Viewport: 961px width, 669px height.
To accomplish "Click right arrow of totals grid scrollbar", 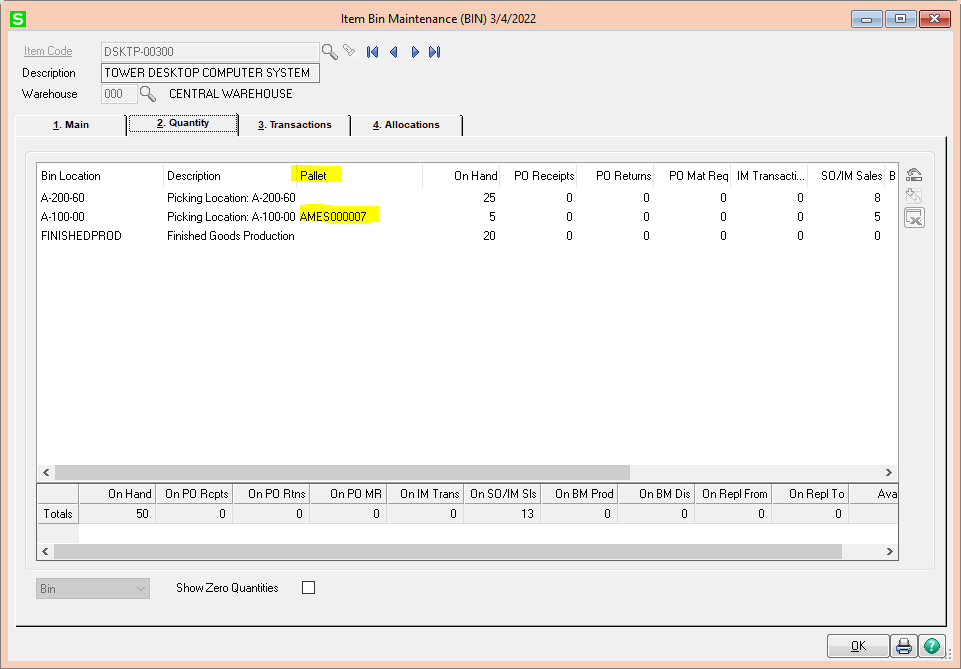I will point(889,551).
